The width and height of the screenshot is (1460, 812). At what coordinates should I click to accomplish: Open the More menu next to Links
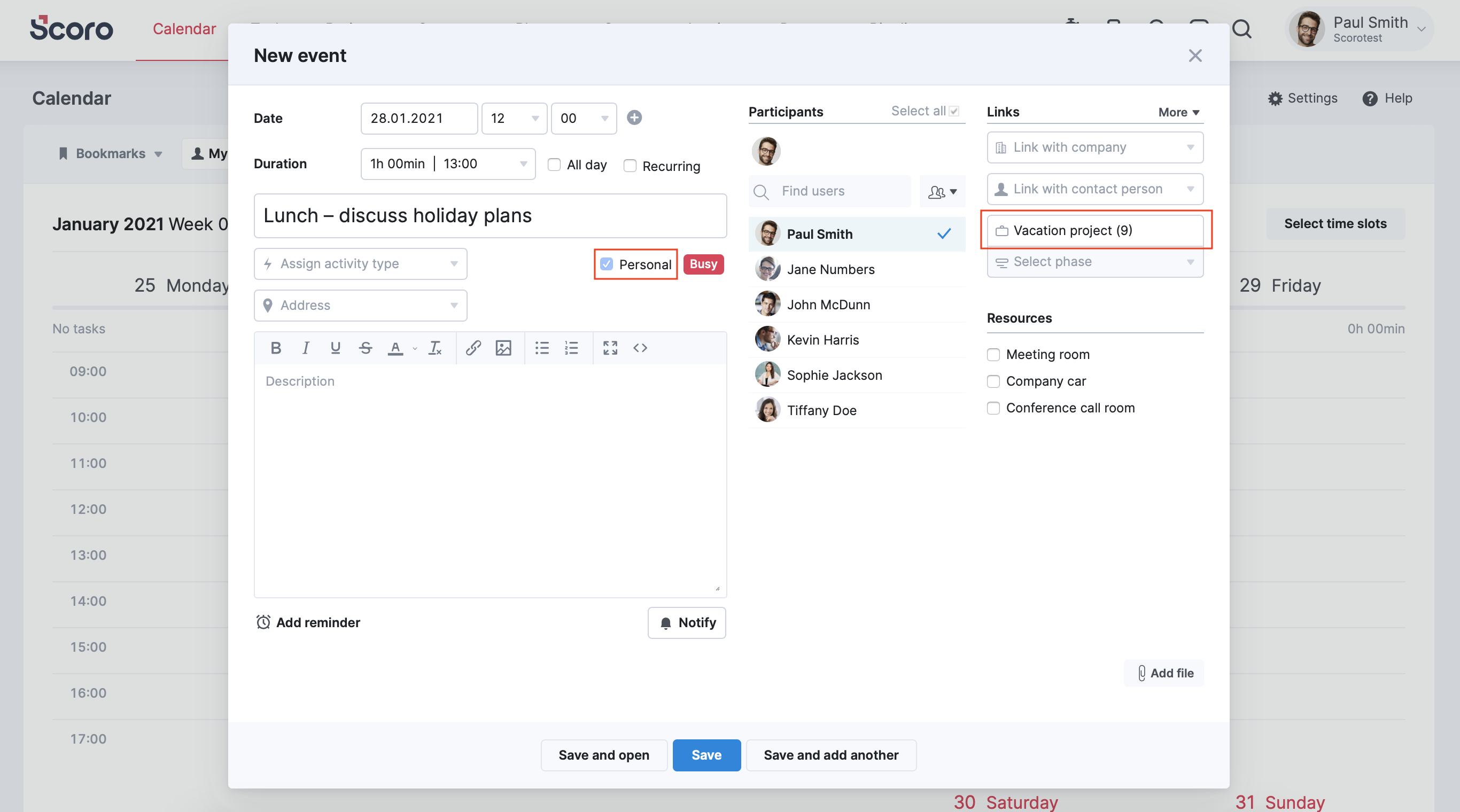pyautogui.click(x=1178, y=112)
